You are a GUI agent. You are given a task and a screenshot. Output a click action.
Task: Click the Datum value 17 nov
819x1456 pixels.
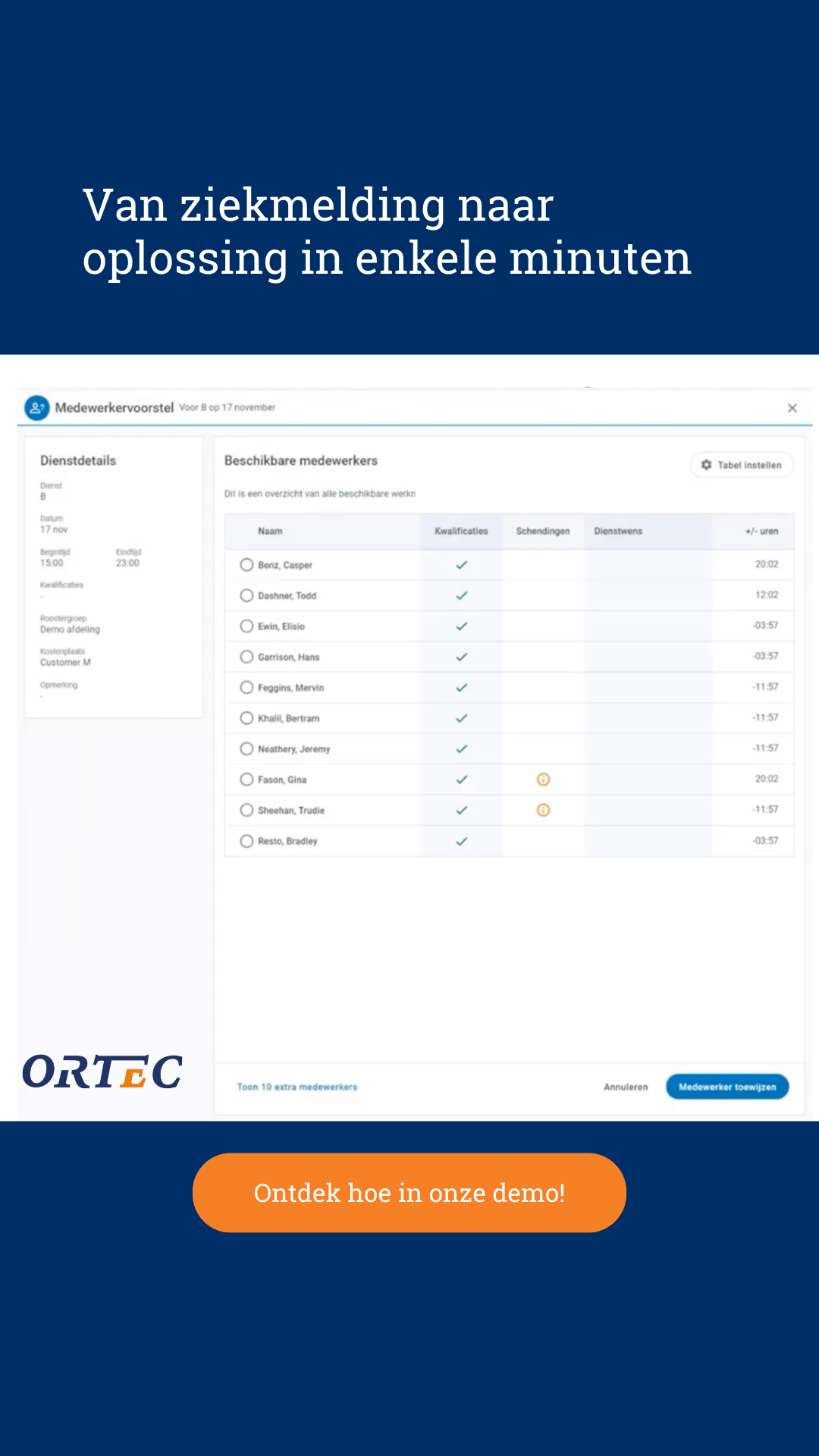[x=54, y=529]
